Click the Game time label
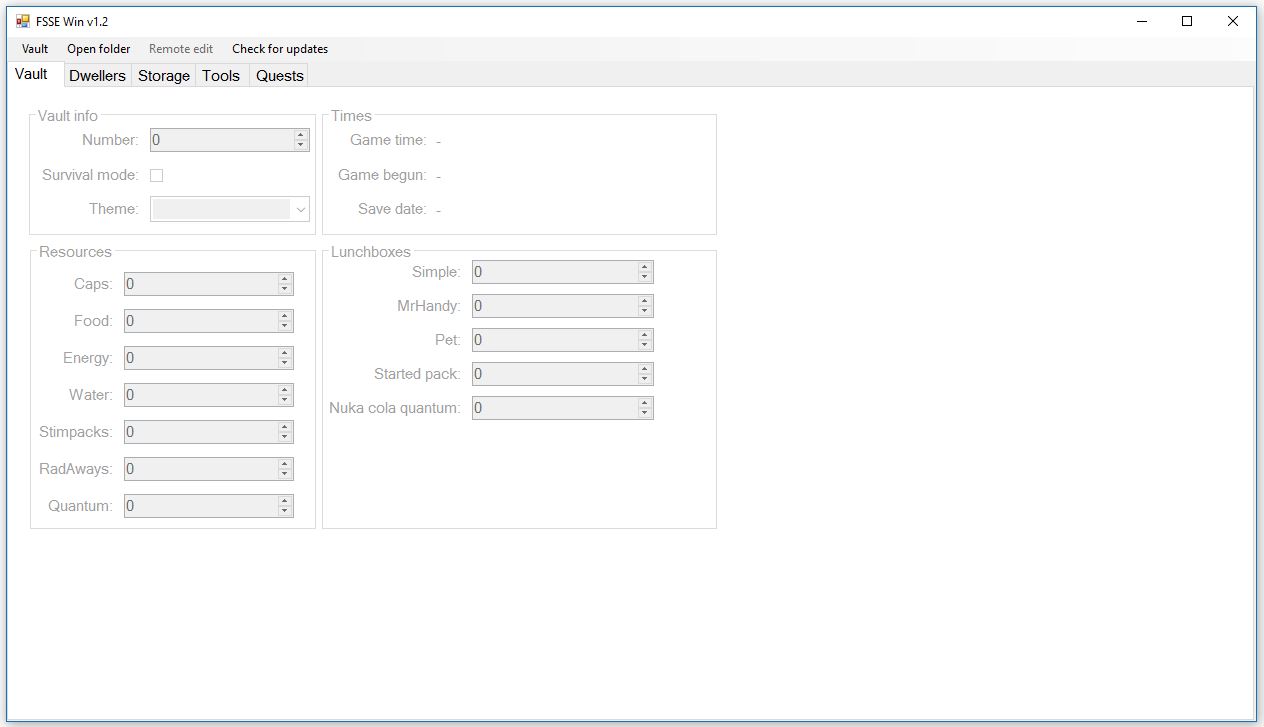 click(388, 140)
